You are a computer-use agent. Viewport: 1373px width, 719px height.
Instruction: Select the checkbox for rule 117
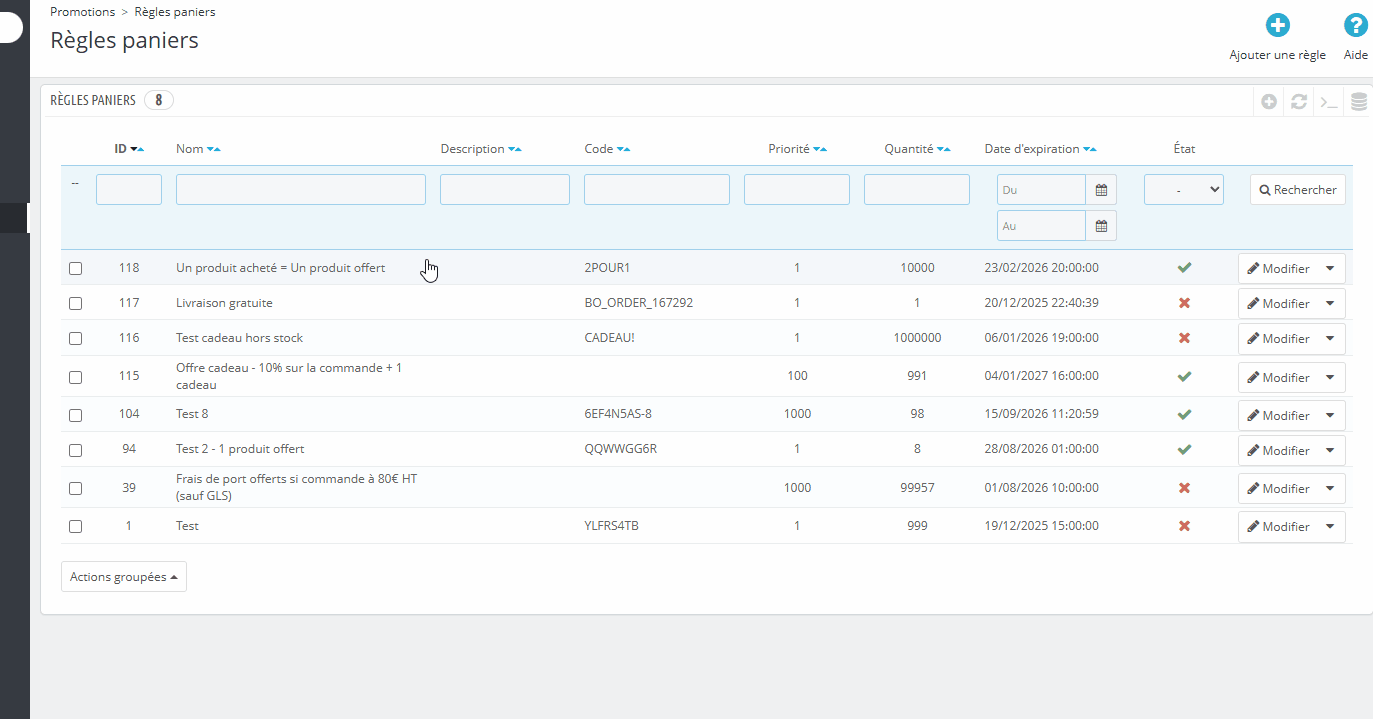point(76,303)
